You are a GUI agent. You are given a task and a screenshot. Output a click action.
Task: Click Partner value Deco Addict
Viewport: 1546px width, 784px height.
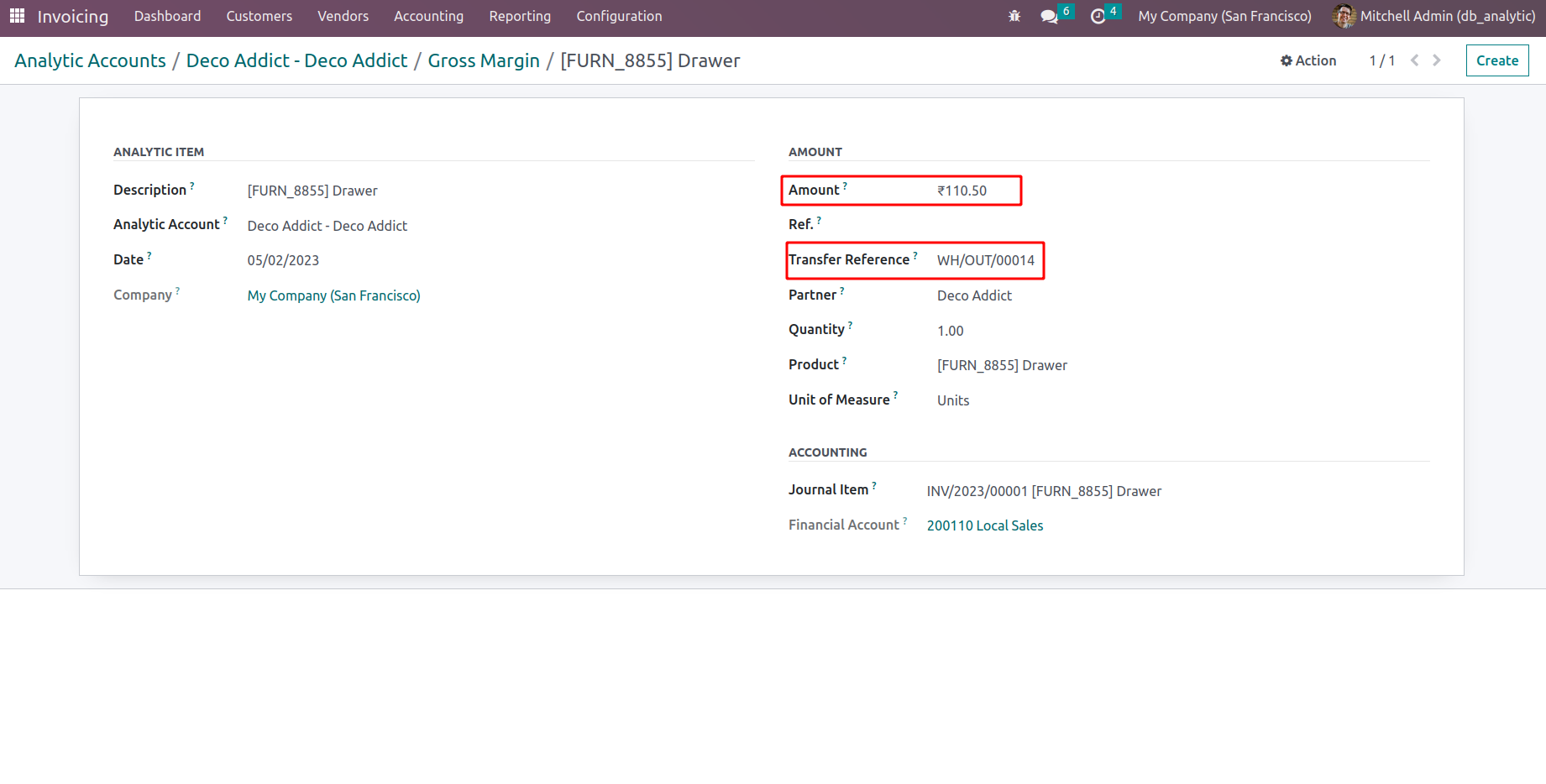pyautogui.click(x=974, y=295)
